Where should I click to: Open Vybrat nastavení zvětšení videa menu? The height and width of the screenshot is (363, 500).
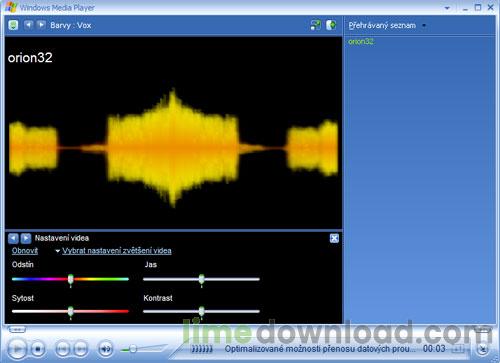pos(113,251)
